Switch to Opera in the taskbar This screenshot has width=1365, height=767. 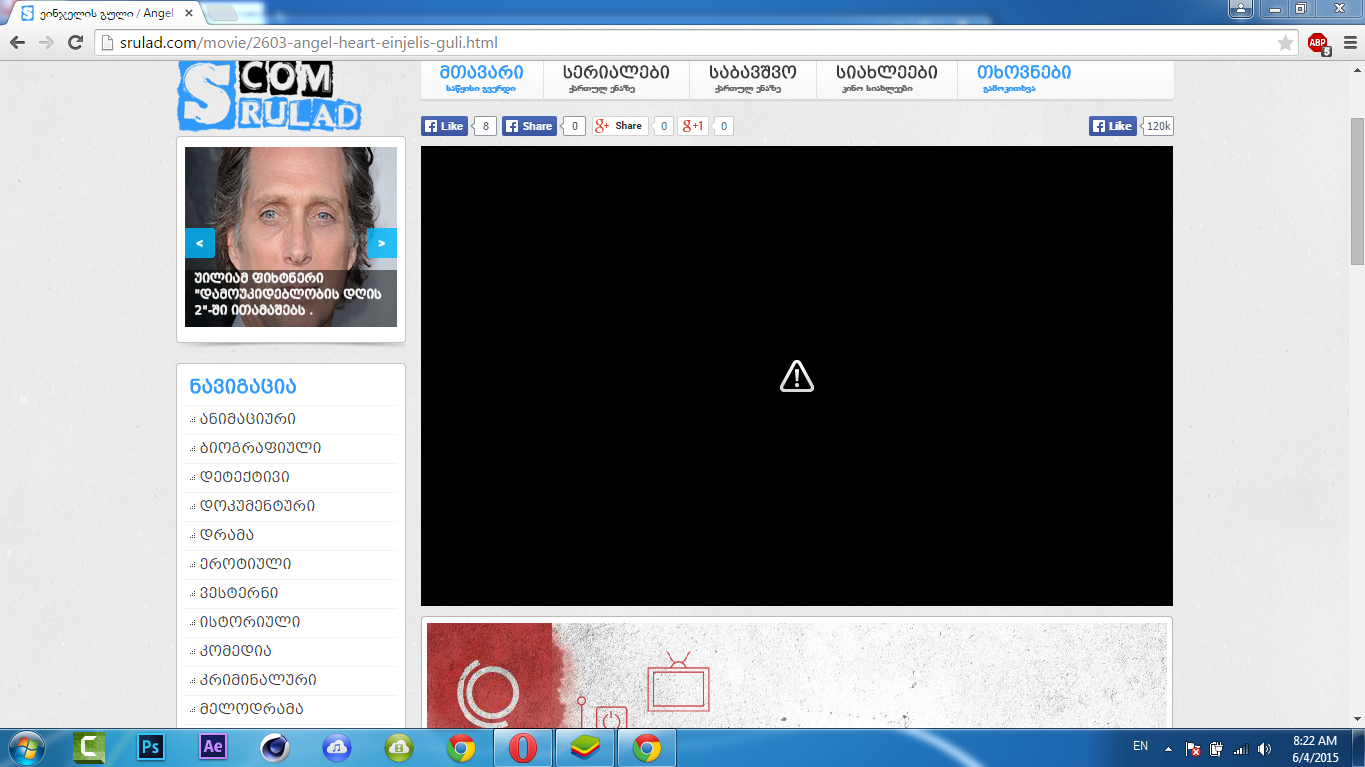[523, 747]
